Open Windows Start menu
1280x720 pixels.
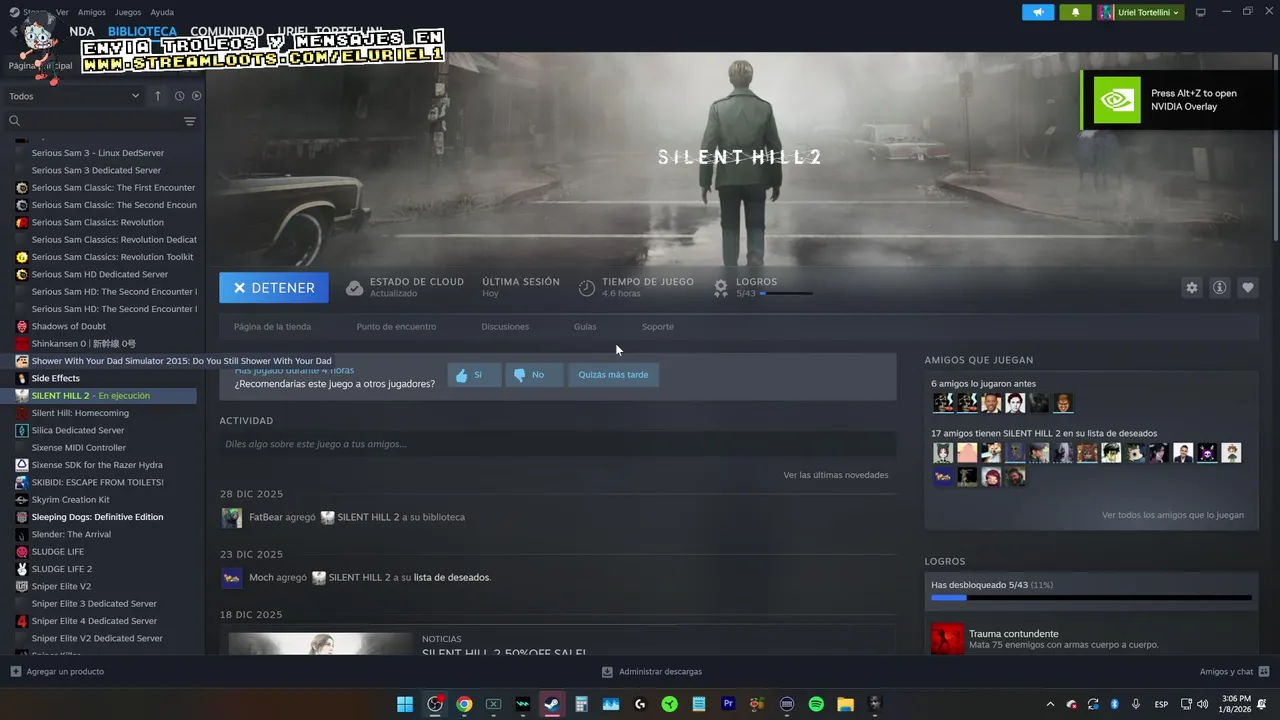tap(405, 704)
